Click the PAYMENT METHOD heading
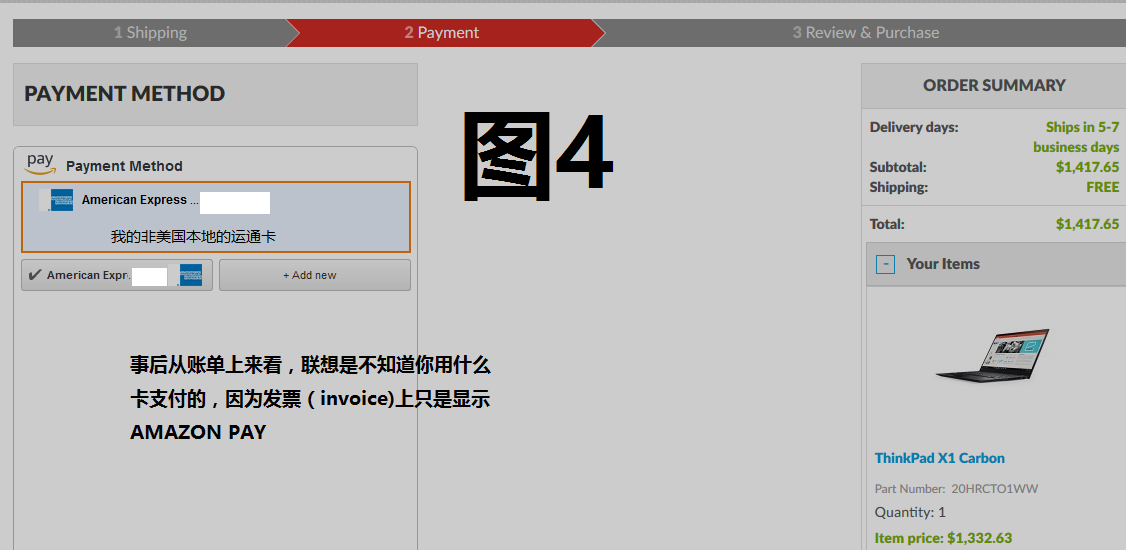This screenshot has width=1126, height=550. pyautogui.click(x=125, y=94)
